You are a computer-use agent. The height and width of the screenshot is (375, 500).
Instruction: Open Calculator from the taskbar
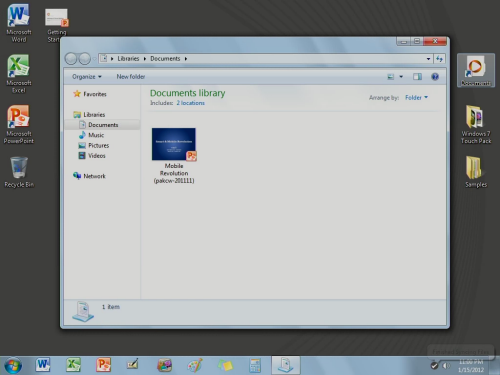[x=255, y=365]
